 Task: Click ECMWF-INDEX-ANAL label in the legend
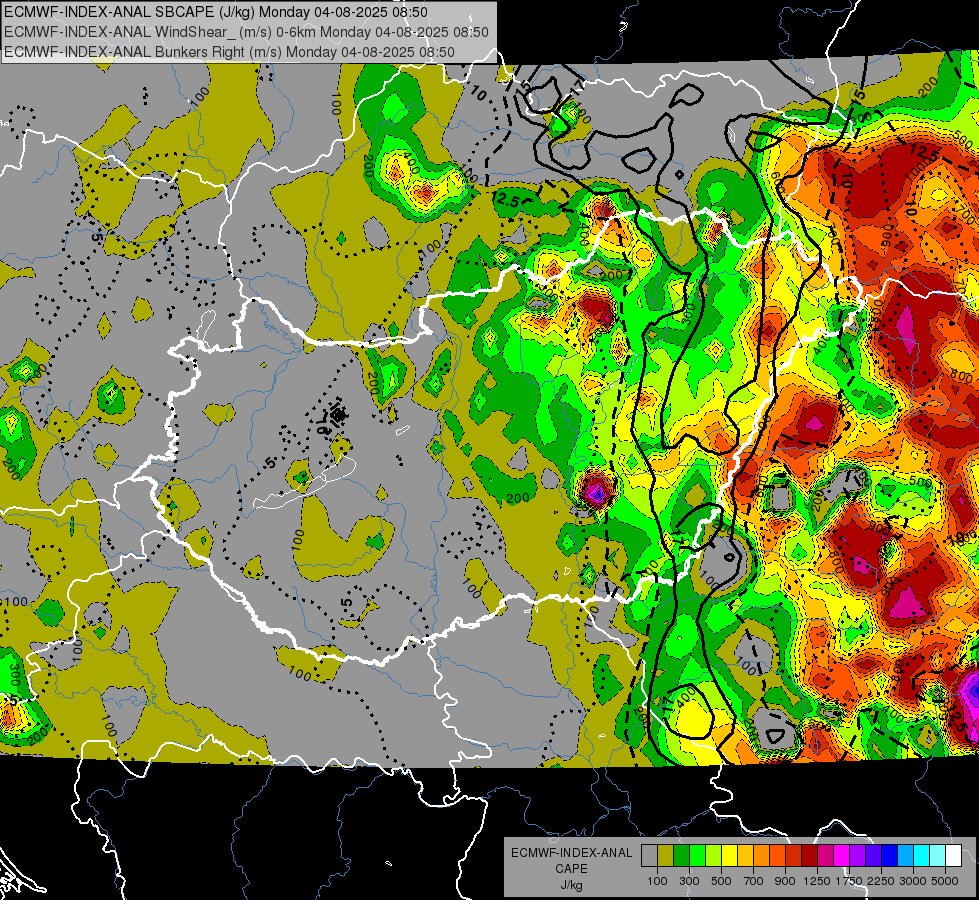571,853
